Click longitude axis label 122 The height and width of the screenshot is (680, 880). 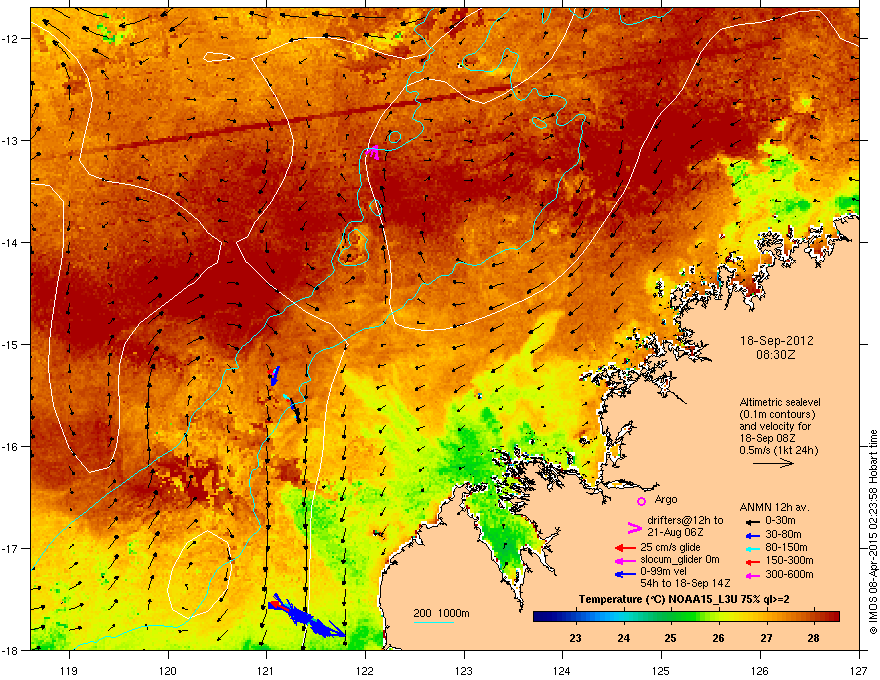click(365, 670)
